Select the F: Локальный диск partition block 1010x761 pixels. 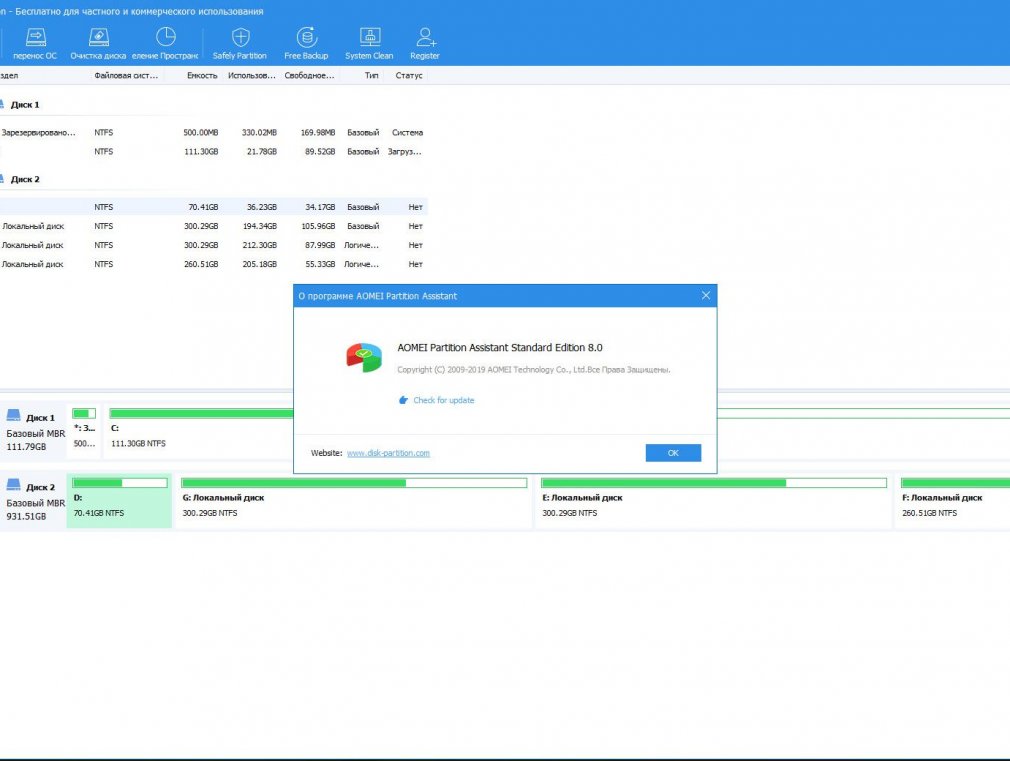click(953, 501)
